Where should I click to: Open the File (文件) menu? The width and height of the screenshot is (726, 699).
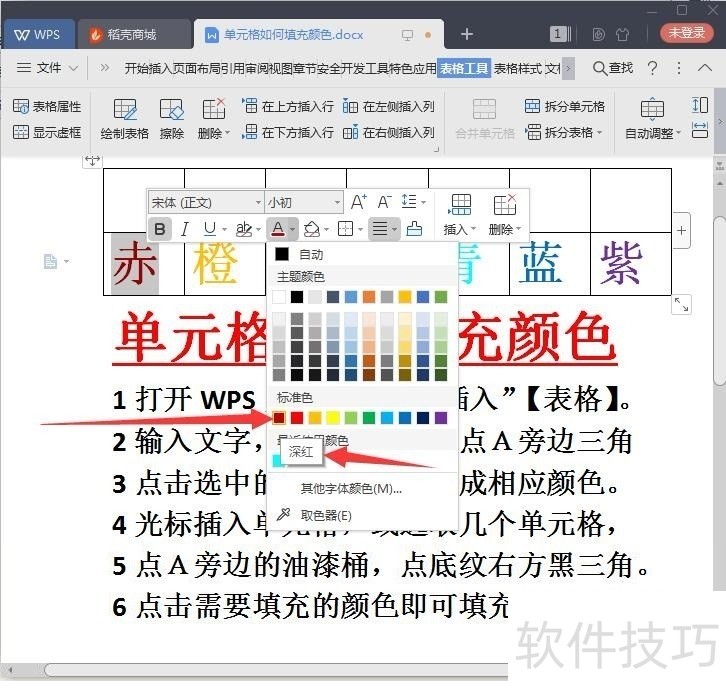(x=47, y=68)
